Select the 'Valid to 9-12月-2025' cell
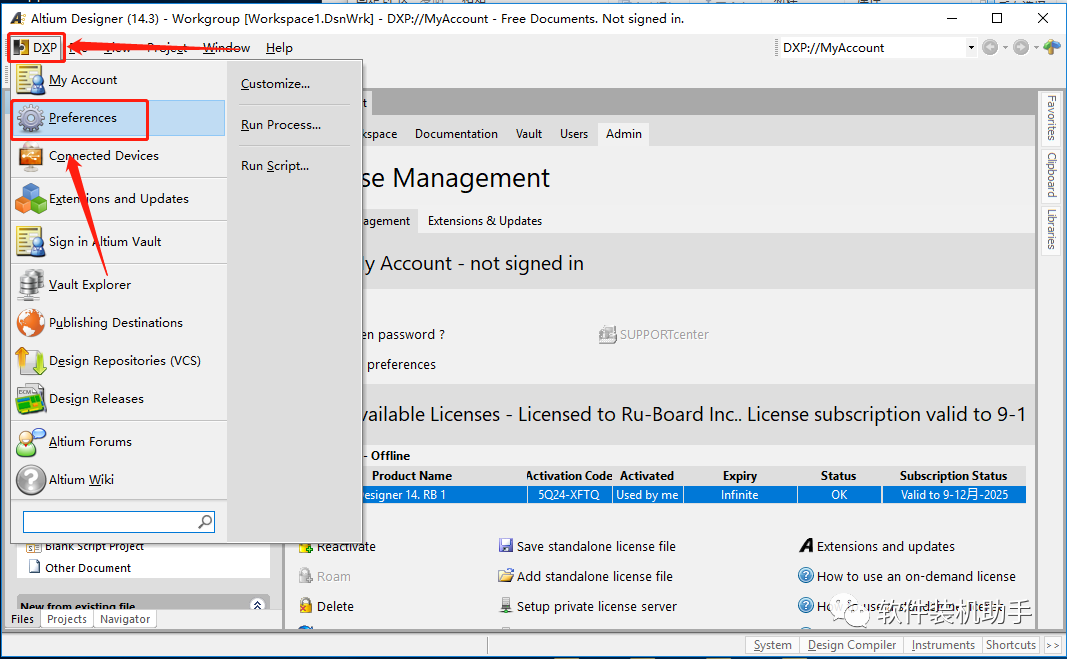This screenshot has width=1067, height=659. [x=954, y=495]
